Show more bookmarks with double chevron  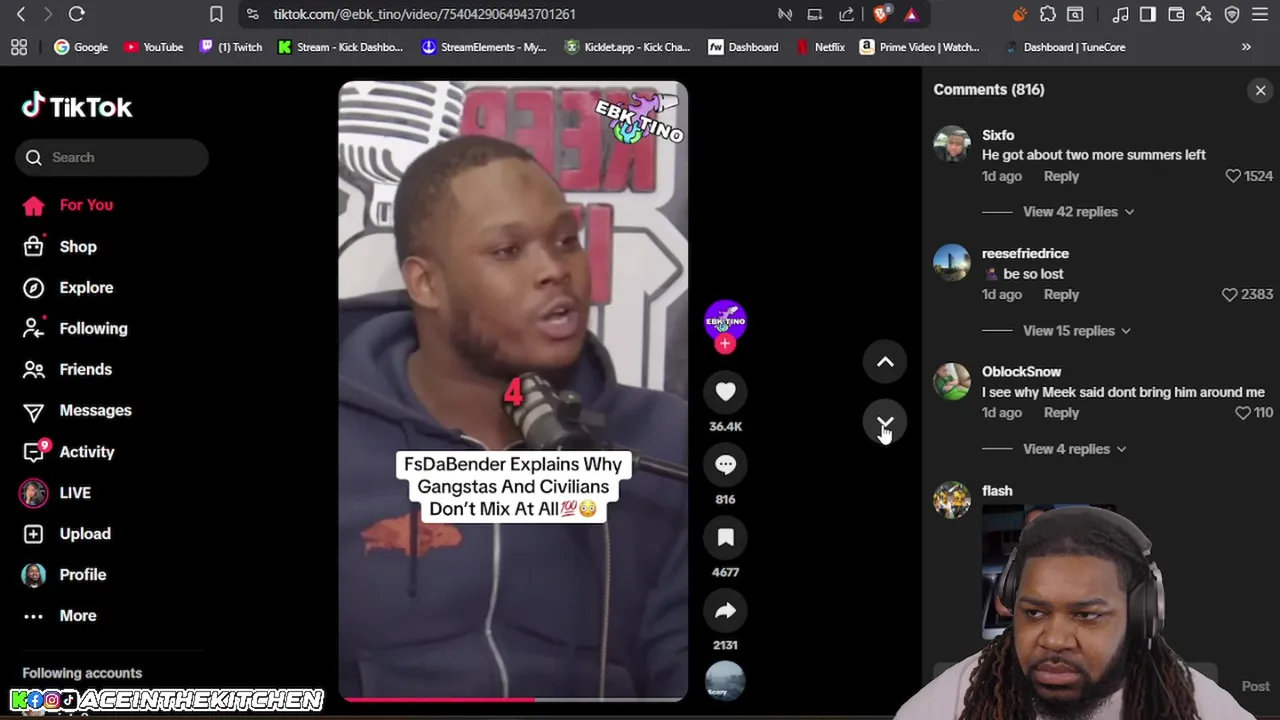coord(1246,47)
